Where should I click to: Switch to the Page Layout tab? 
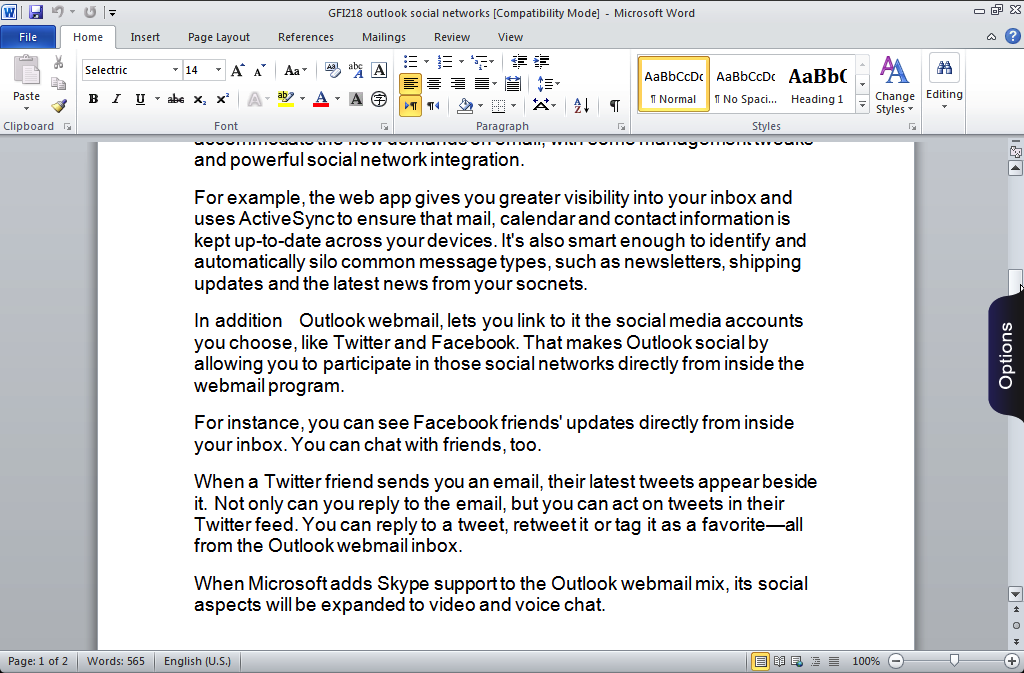(x=219, y=37)
